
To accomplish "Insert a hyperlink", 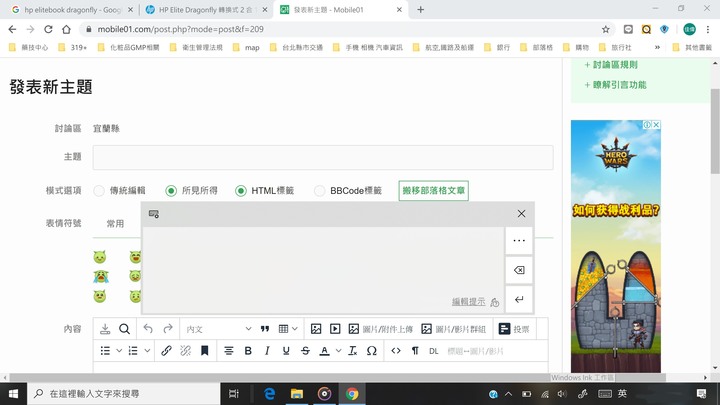I will coord(166,351).
